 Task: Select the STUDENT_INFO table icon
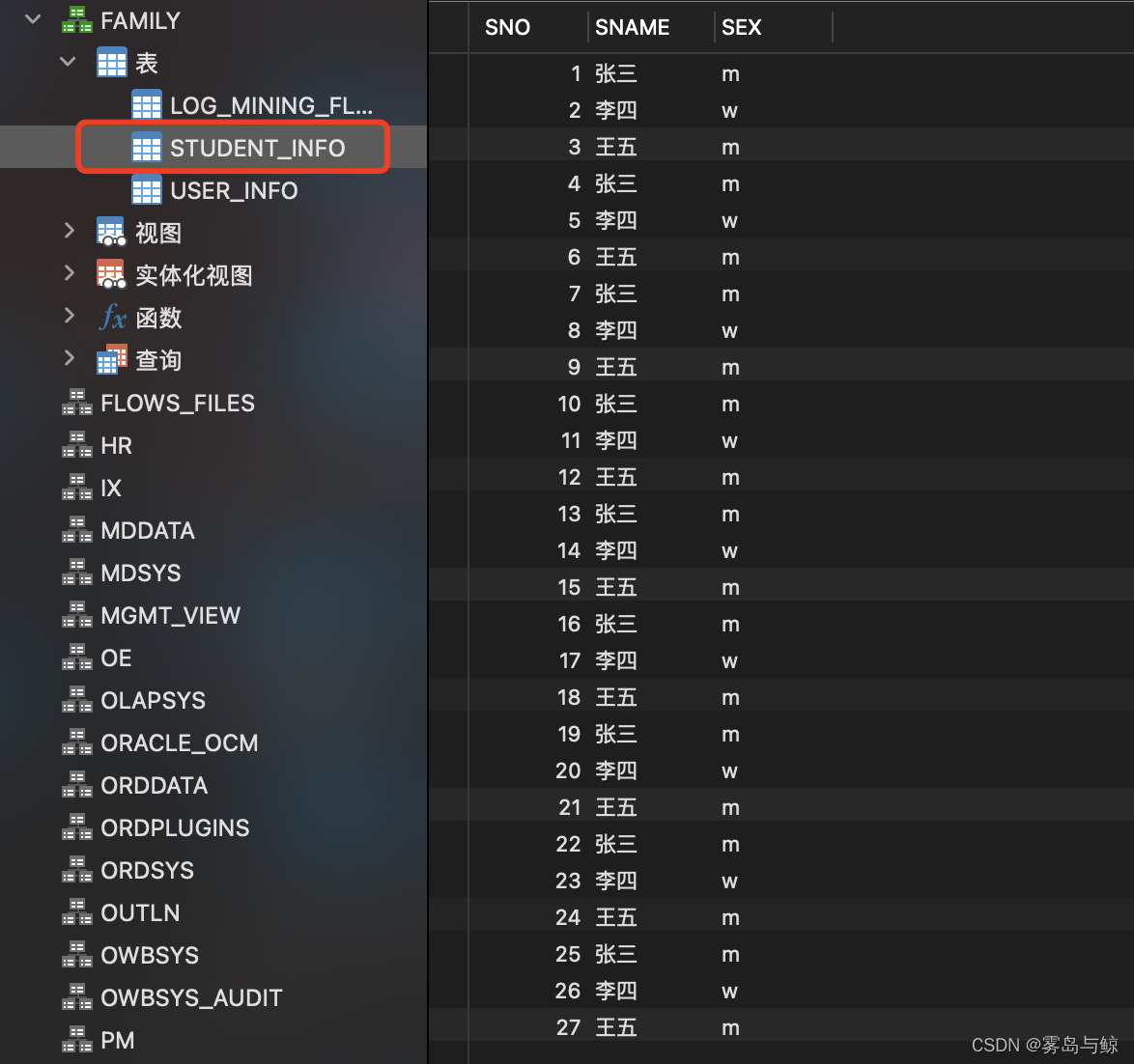click(x=147, y=148)
